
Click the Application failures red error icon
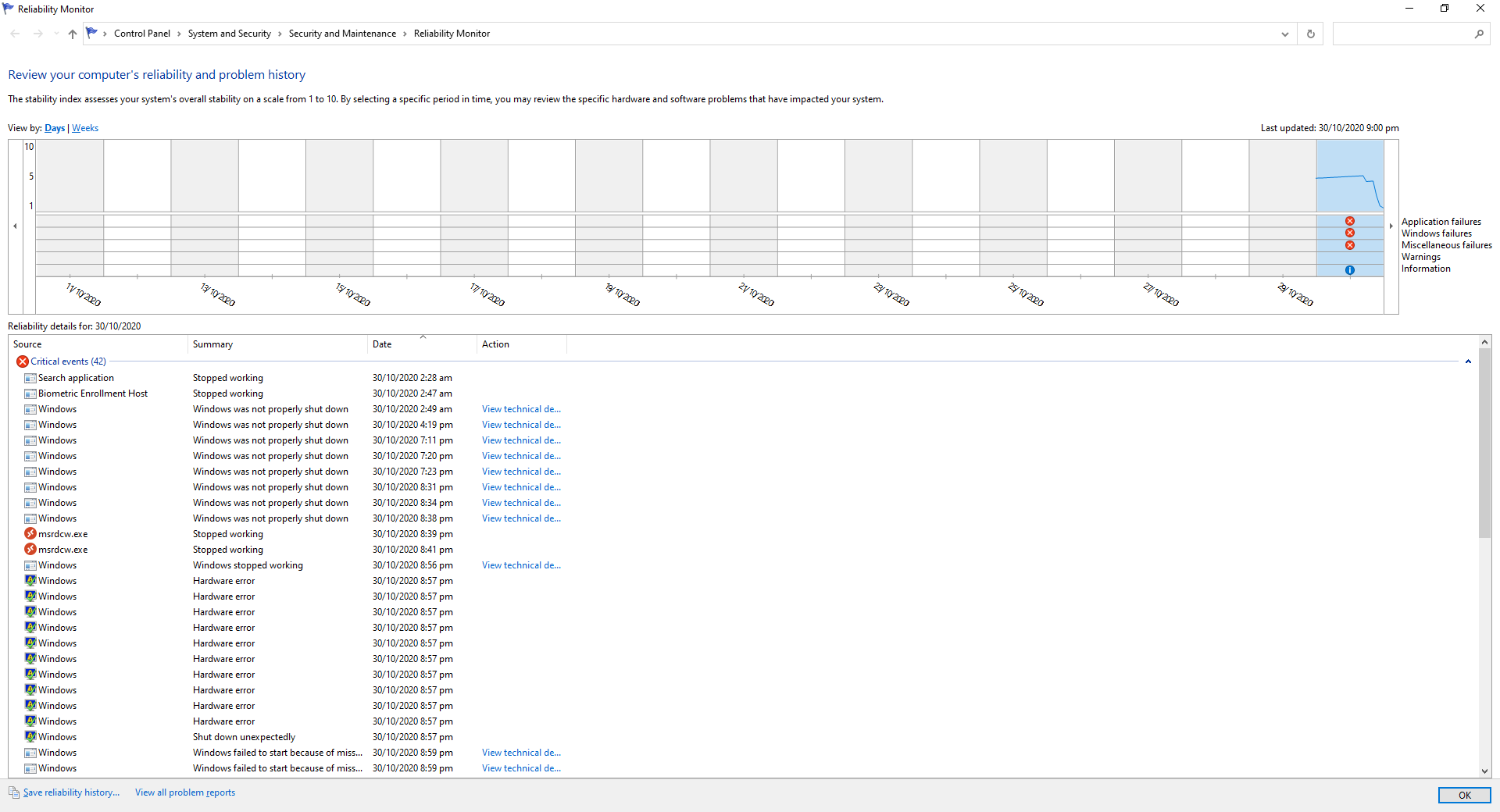(1349, 221)
